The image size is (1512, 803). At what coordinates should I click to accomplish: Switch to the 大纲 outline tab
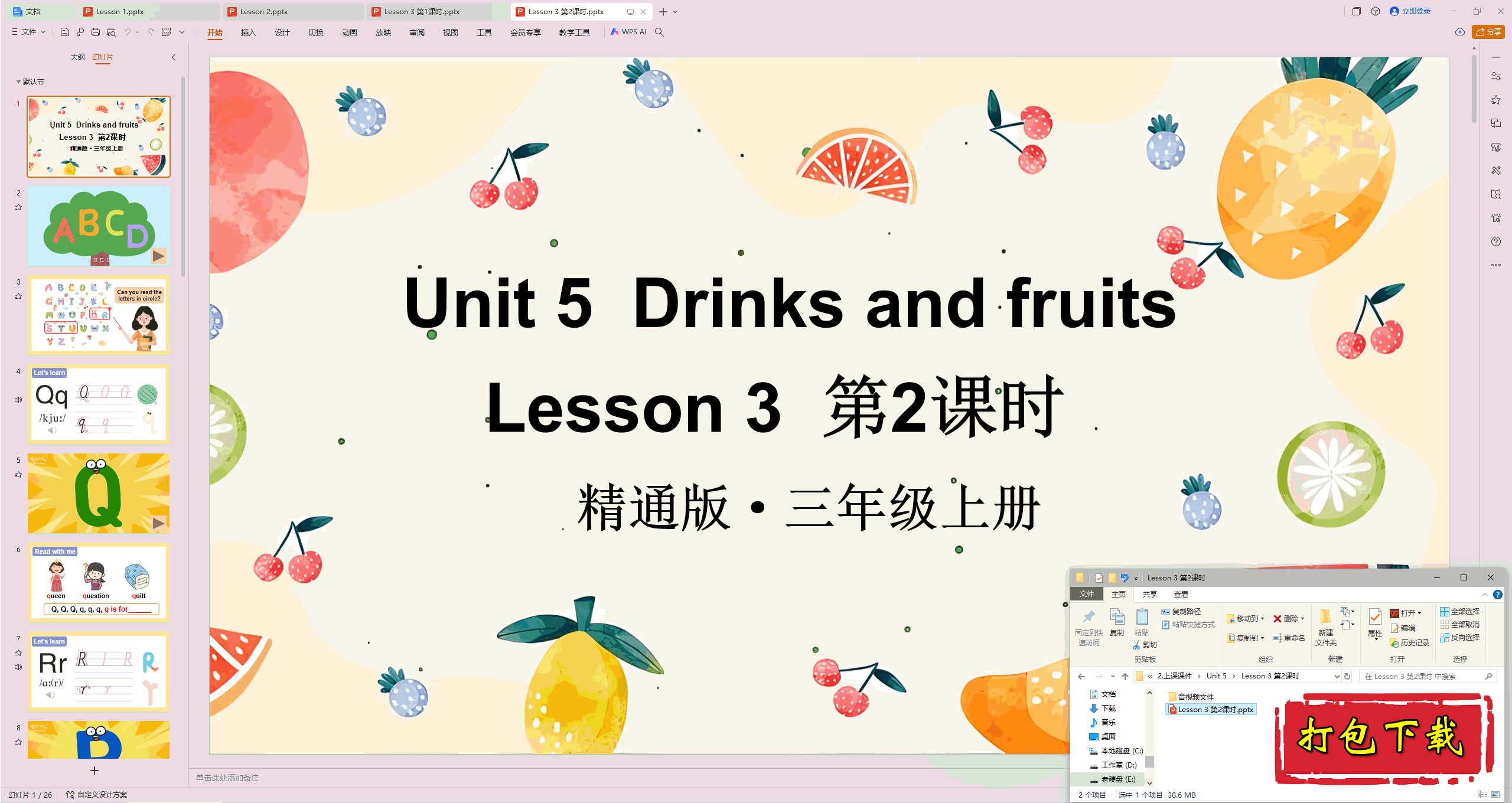coord(77,57)
